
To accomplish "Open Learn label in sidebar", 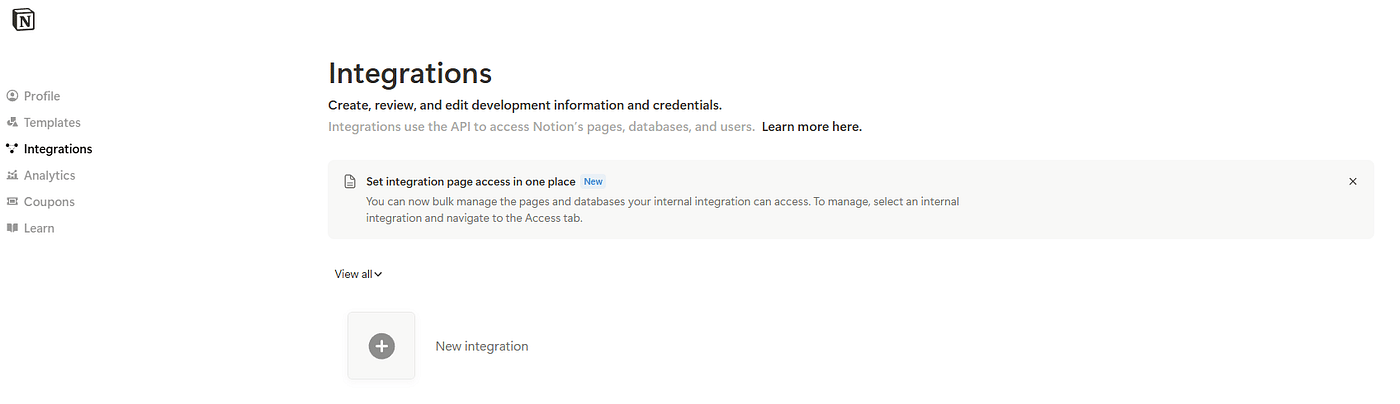I will 39,228.
